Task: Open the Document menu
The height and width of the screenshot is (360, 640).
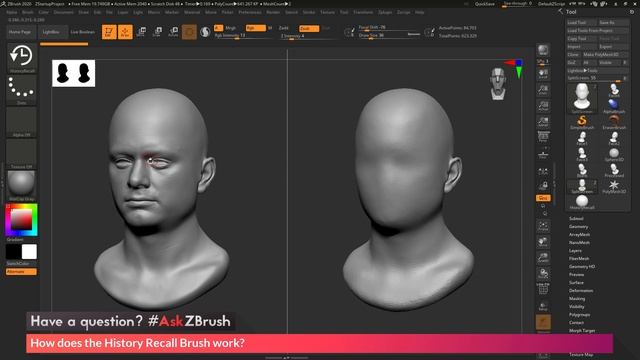Action: click(x=64, y=12)
